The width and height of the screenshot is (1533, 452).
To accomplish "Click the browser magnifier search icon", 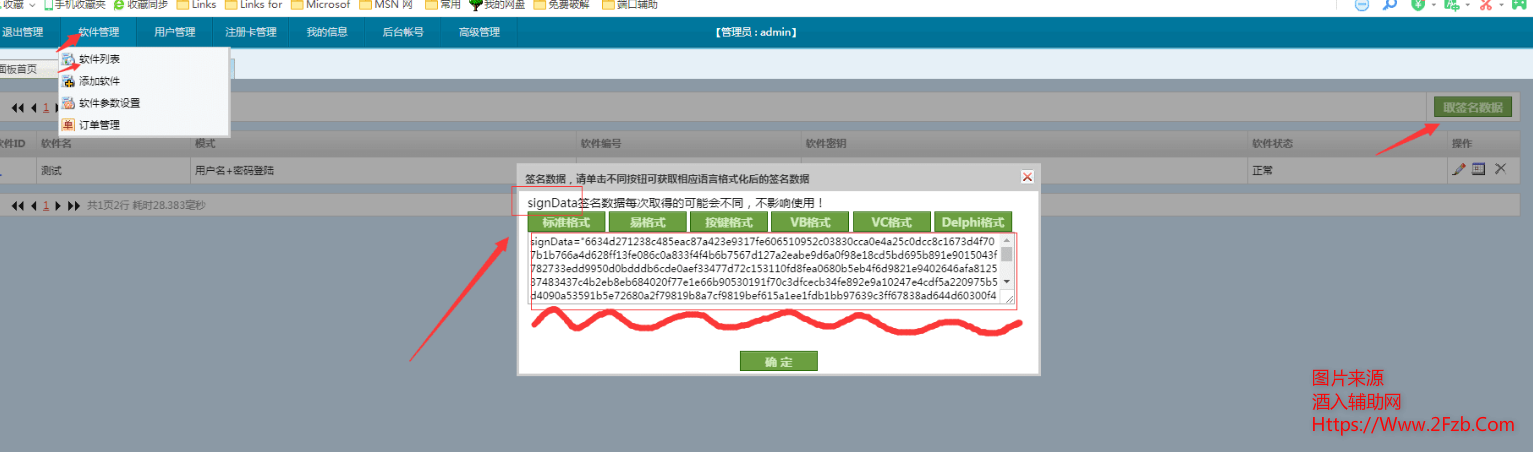I will pyautogui.click(x=1390, y=5).
